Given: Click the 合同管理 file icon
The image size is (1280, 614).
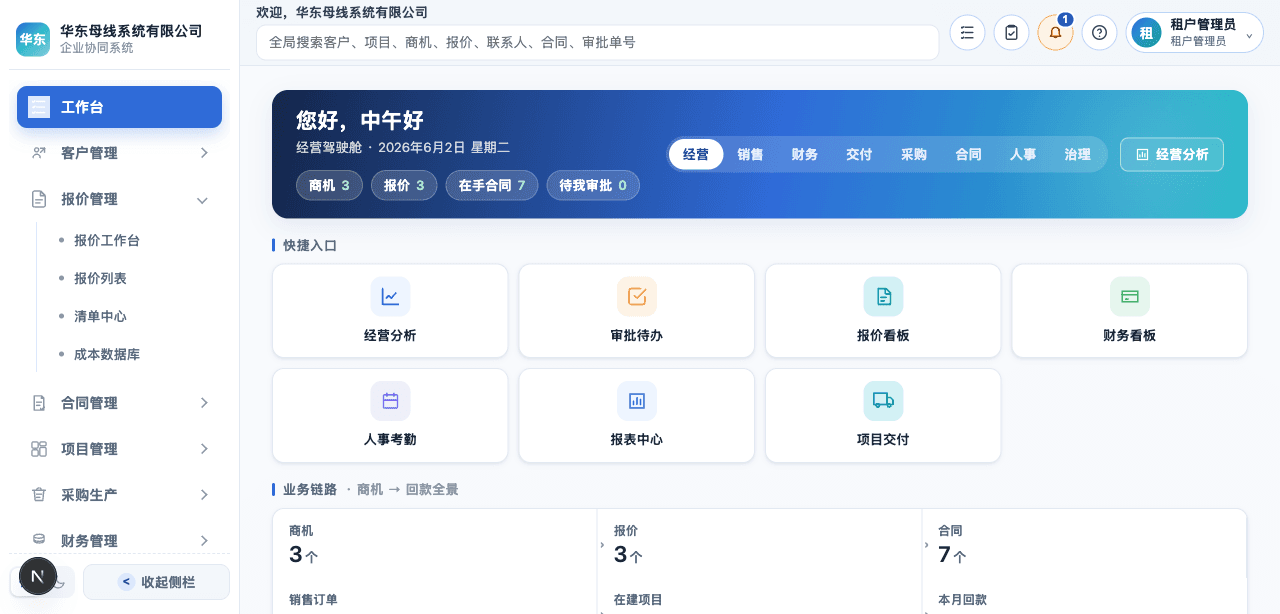Looking at the screenshot, I should click(39, 403).
